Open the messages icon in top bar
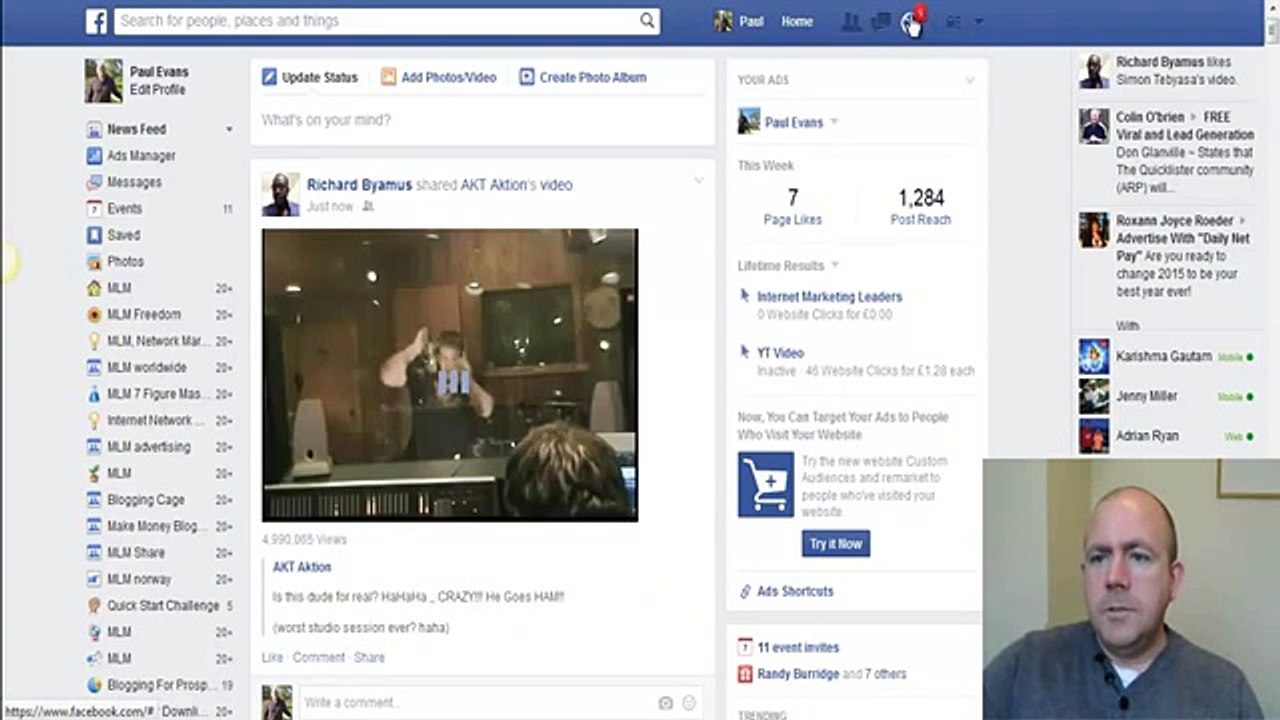Viewport: 1280px width, 720px height. point(881,22)
